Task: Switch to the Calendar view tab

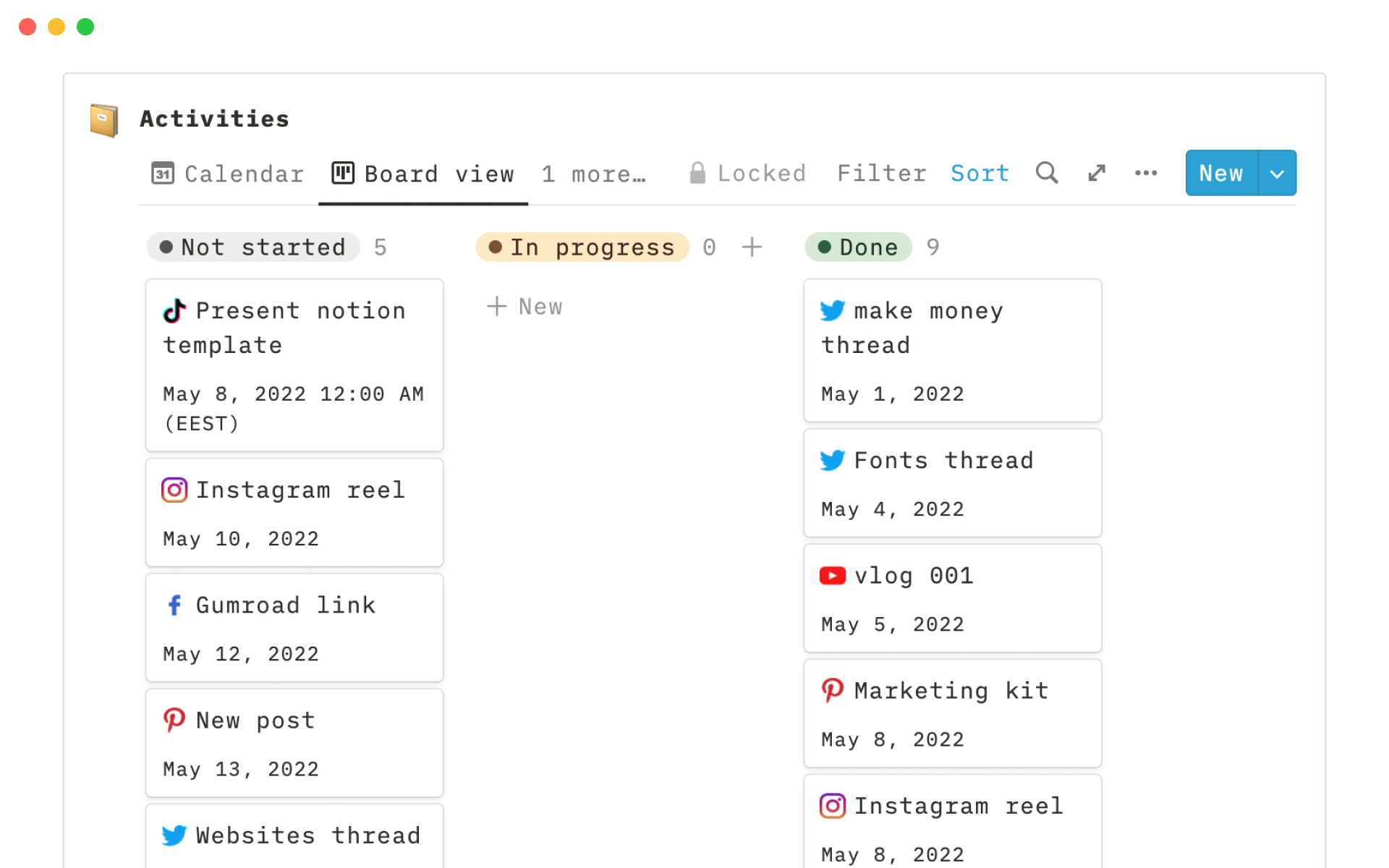Action: pyautogui.click(x=228, y=174)
